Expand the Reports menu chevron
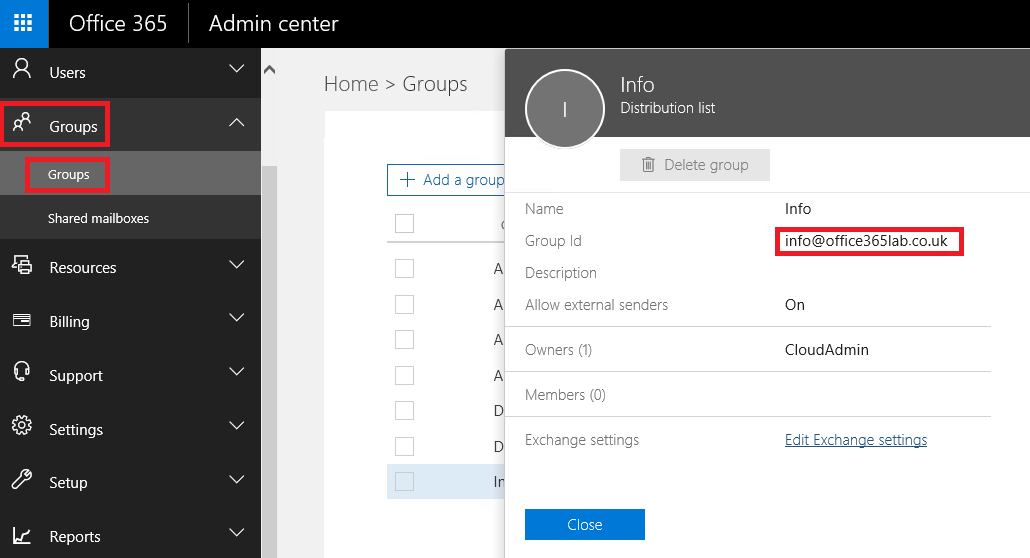 point(236,532)
